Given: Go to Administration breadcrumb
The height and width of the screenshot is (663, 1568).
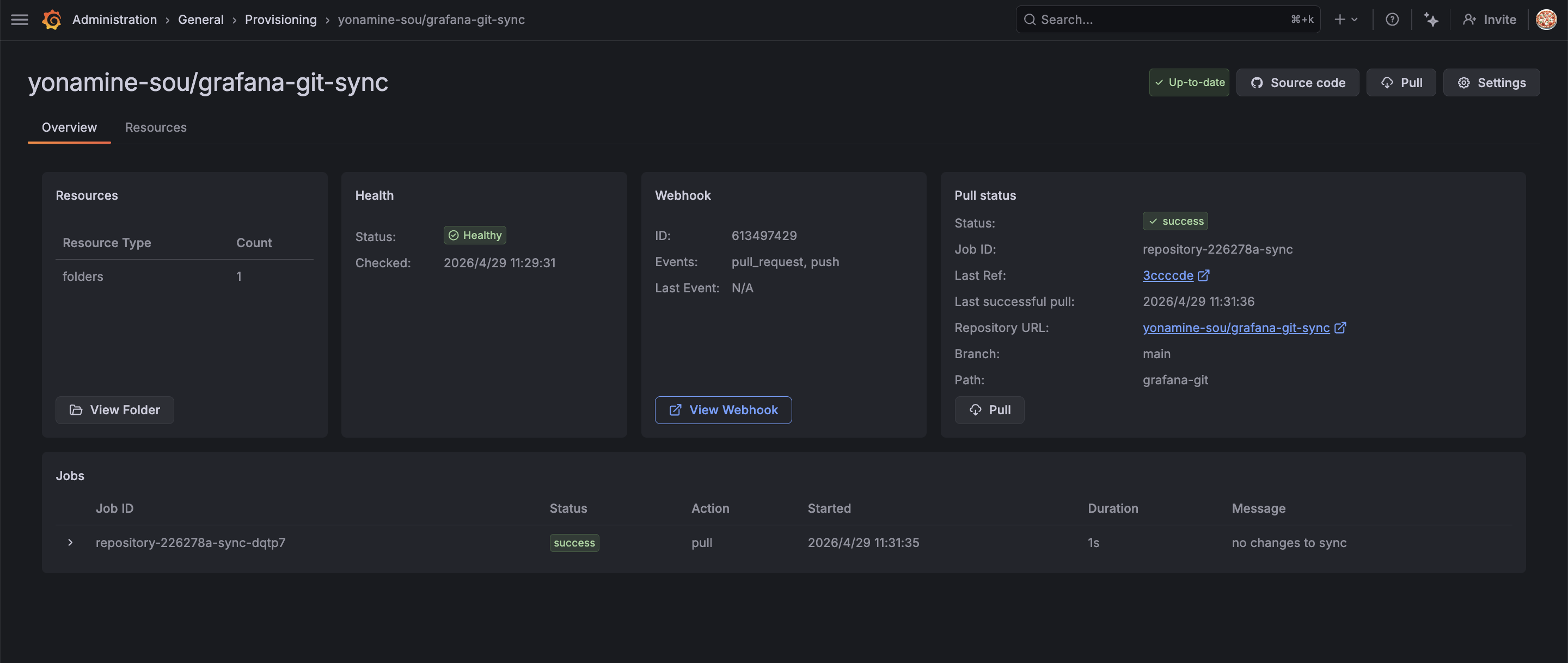Looking at the screenshot, I should point(114,20).
